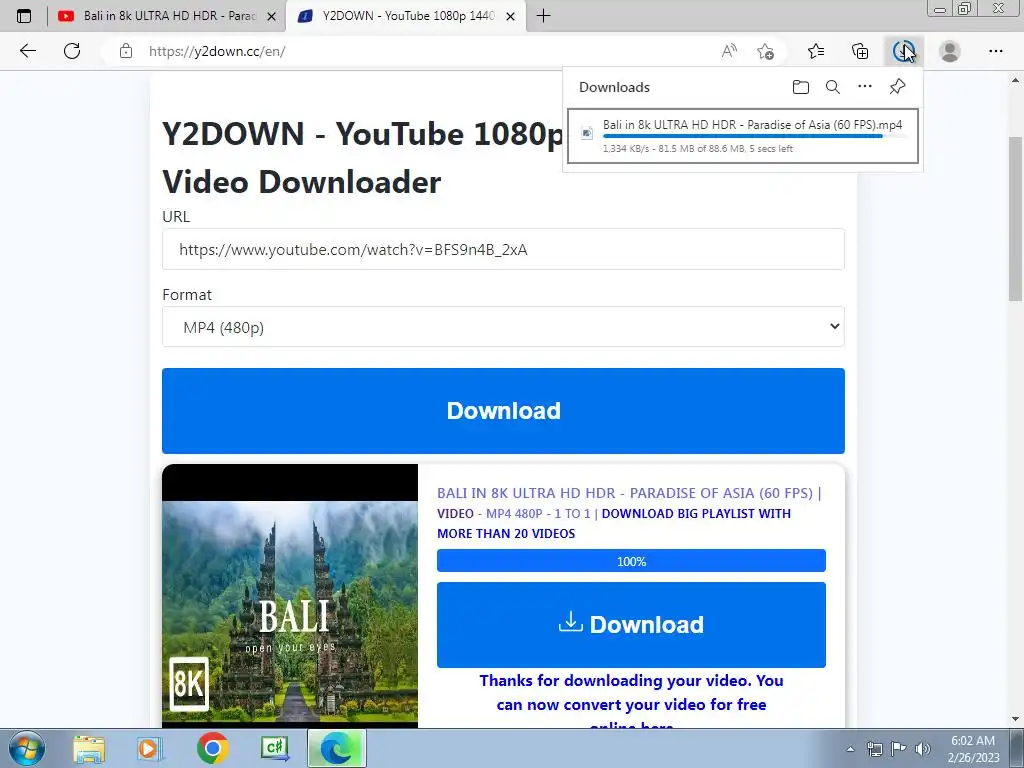View site information lock icon
Viewport: 1024px width, 768px height.
click(x=125, y=51)
